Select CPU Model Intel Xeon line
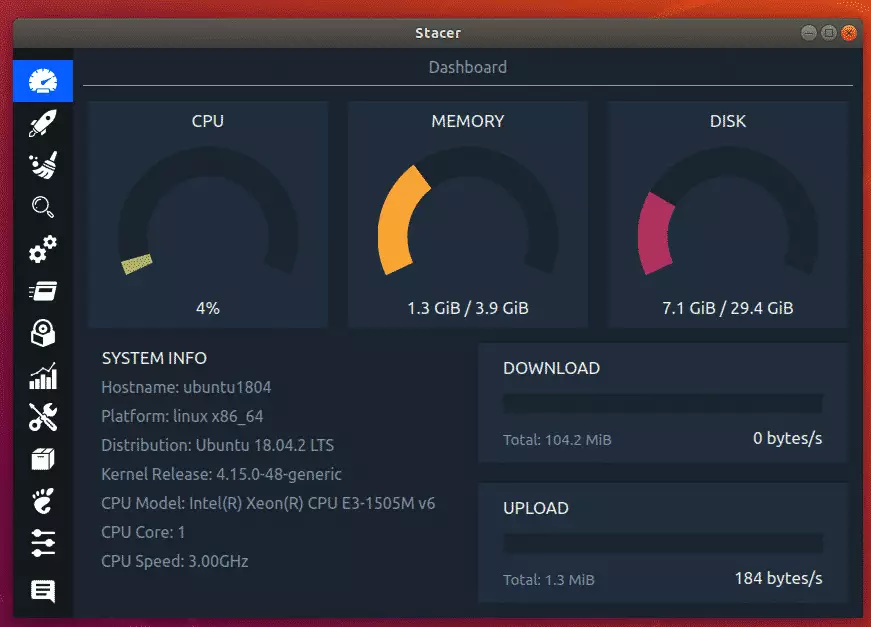The image size is (871, 627). coord(268,503)
